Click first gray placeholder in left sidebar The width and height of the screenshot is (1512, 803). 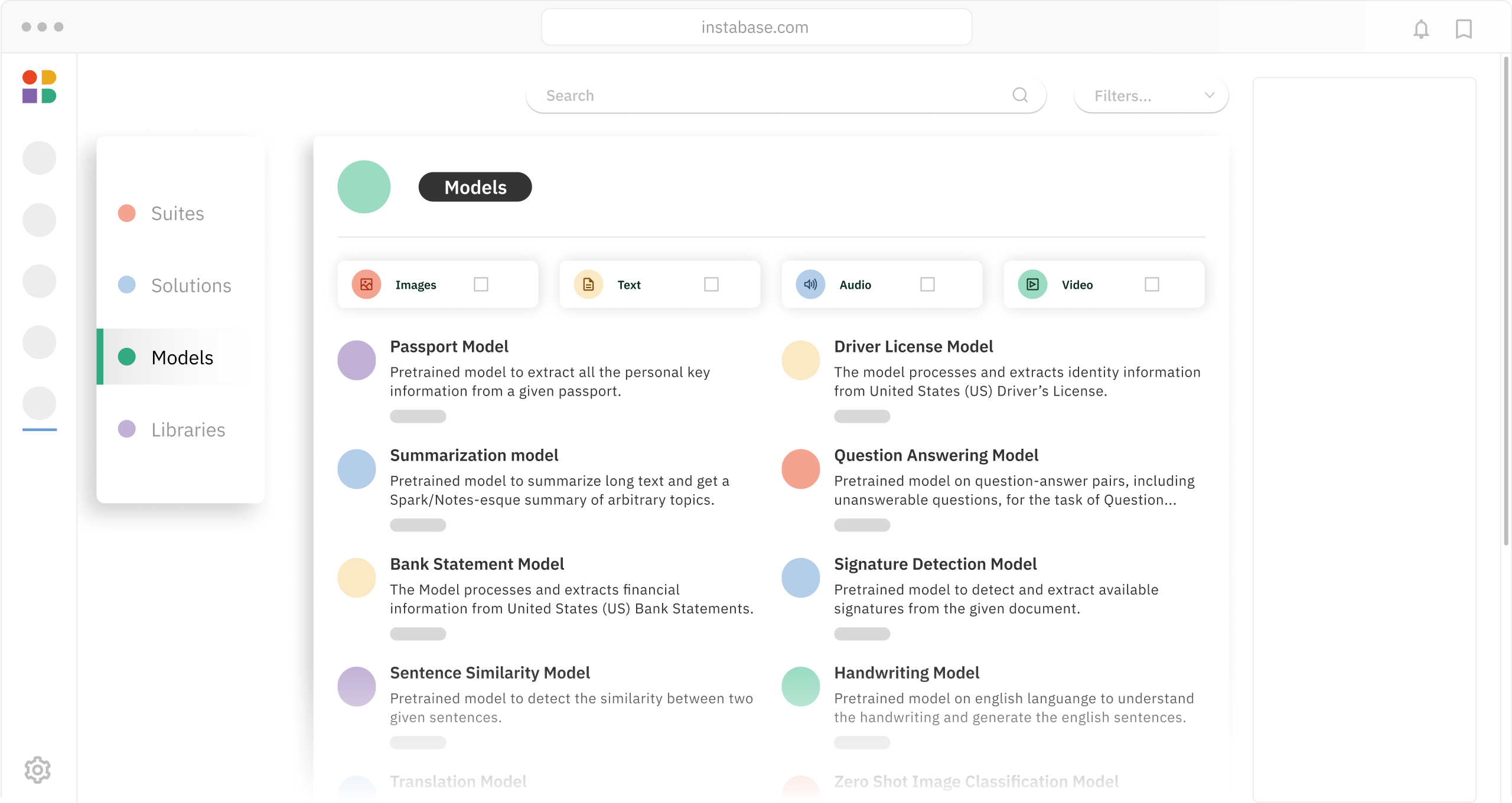coord(39,158)
